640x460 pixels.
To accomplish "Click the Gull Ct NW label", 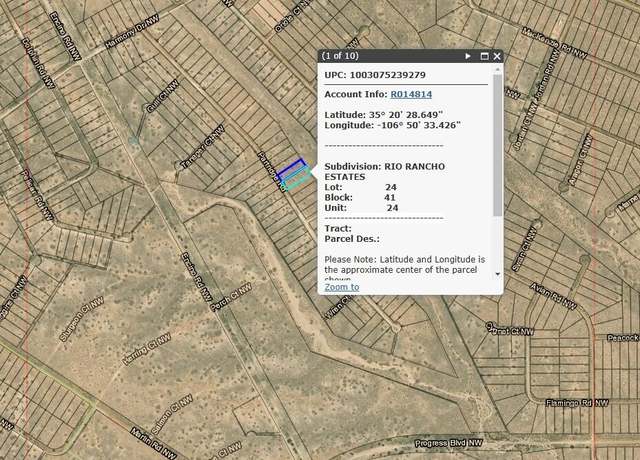I will pos(162,96).
